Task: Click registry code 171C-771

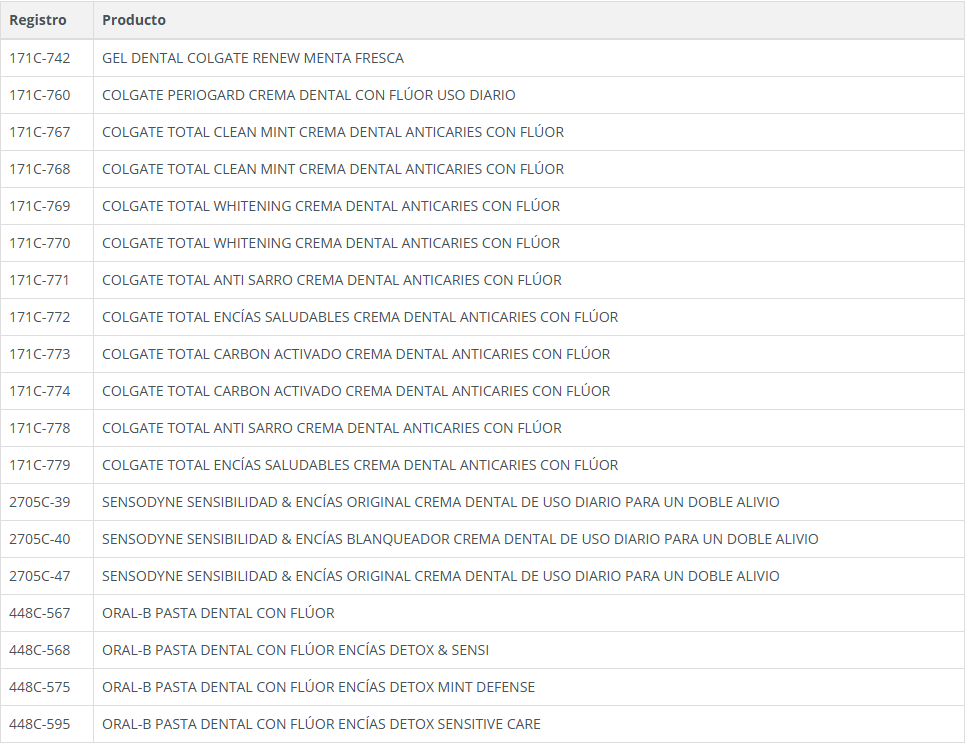Action: tap(40, 280)
